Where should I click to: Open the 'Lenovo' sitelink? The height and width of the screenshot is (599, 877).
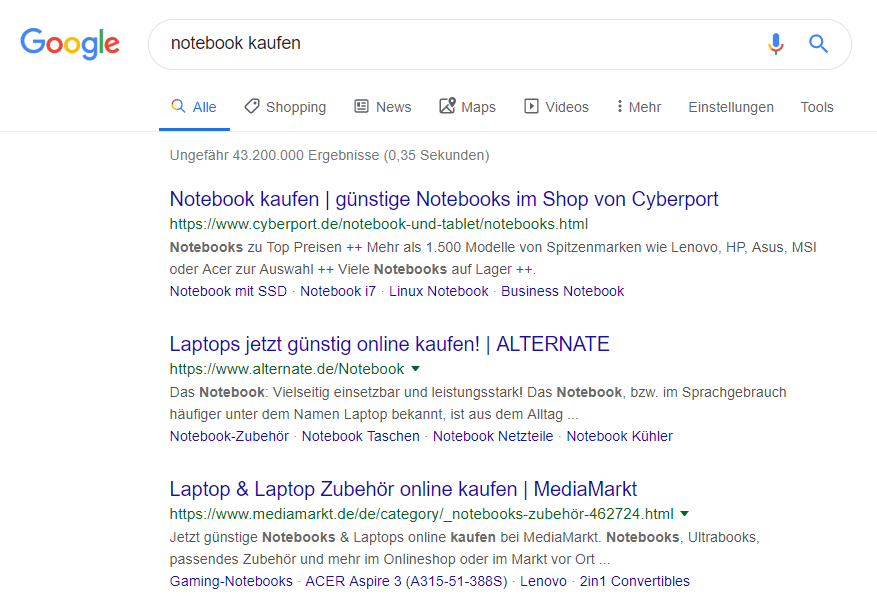pyautogui.click(x=543, y=581)
